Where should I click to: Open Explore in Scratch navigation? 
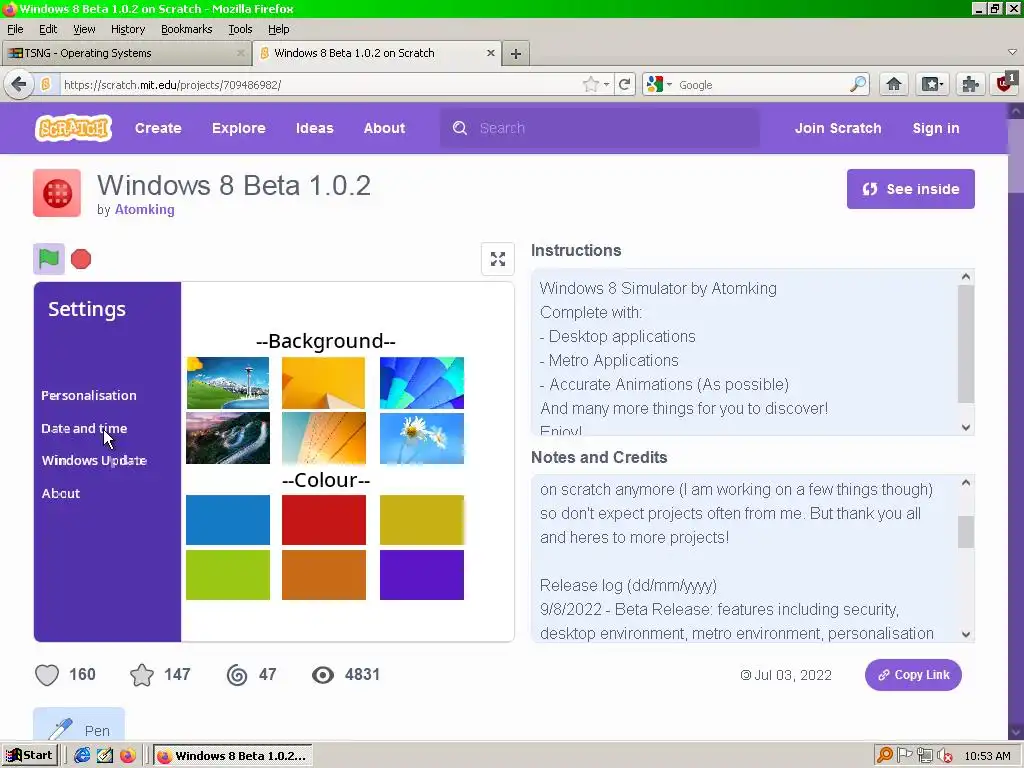click(238, 128)
